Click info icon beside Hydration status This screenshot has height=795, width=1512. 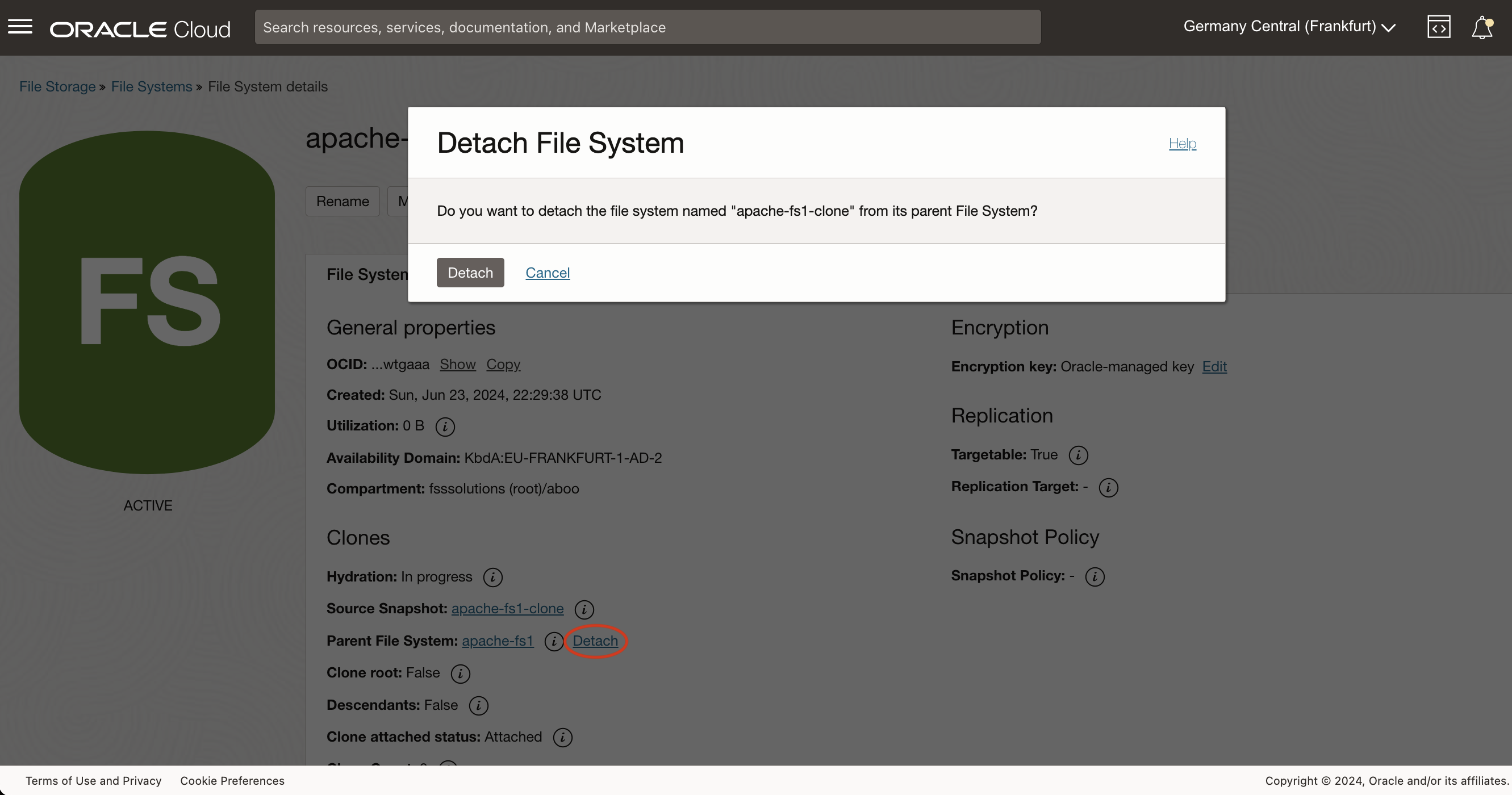tap(492, 578)
